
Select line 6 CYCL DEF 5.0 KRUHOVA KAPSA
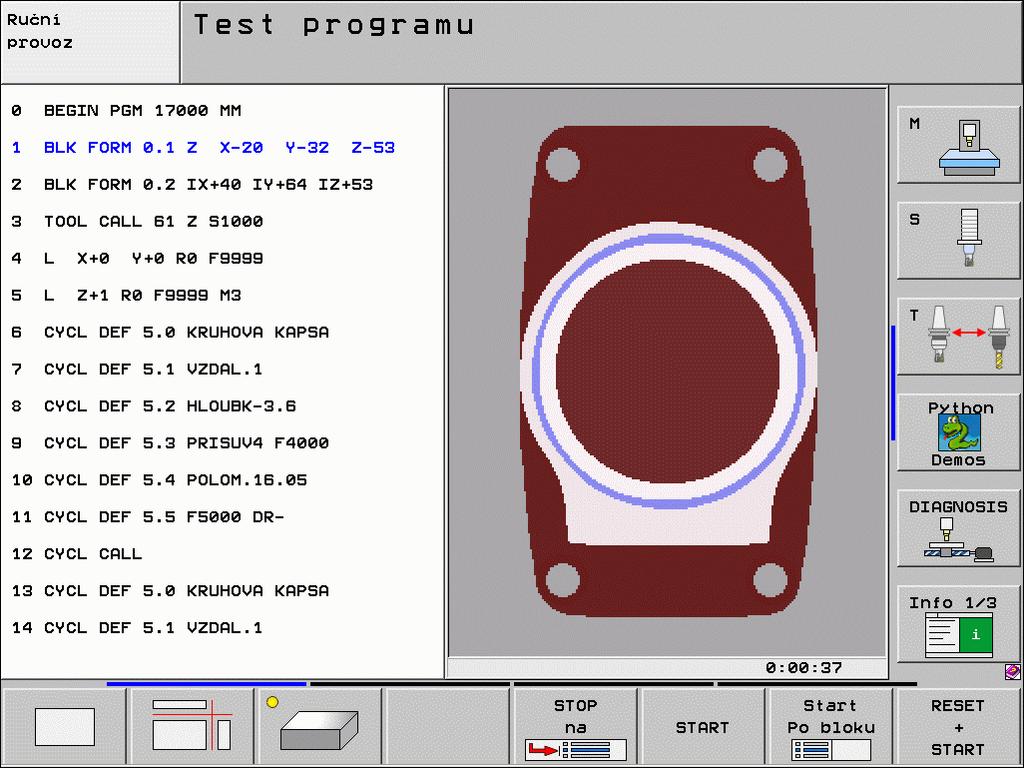[x=222, y=332]
